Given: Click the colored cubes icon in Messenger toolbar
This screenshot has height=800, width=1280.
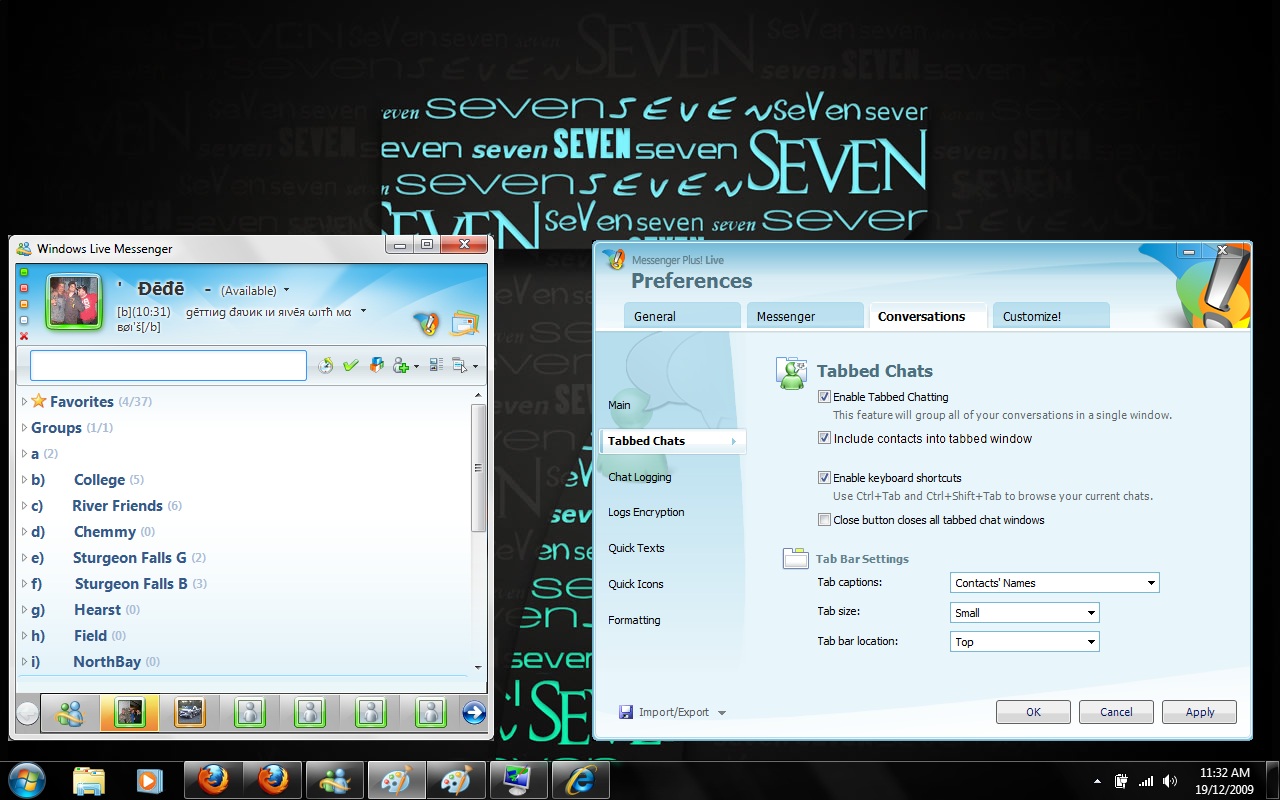Looking at the screenshot, I should [376, 366].
